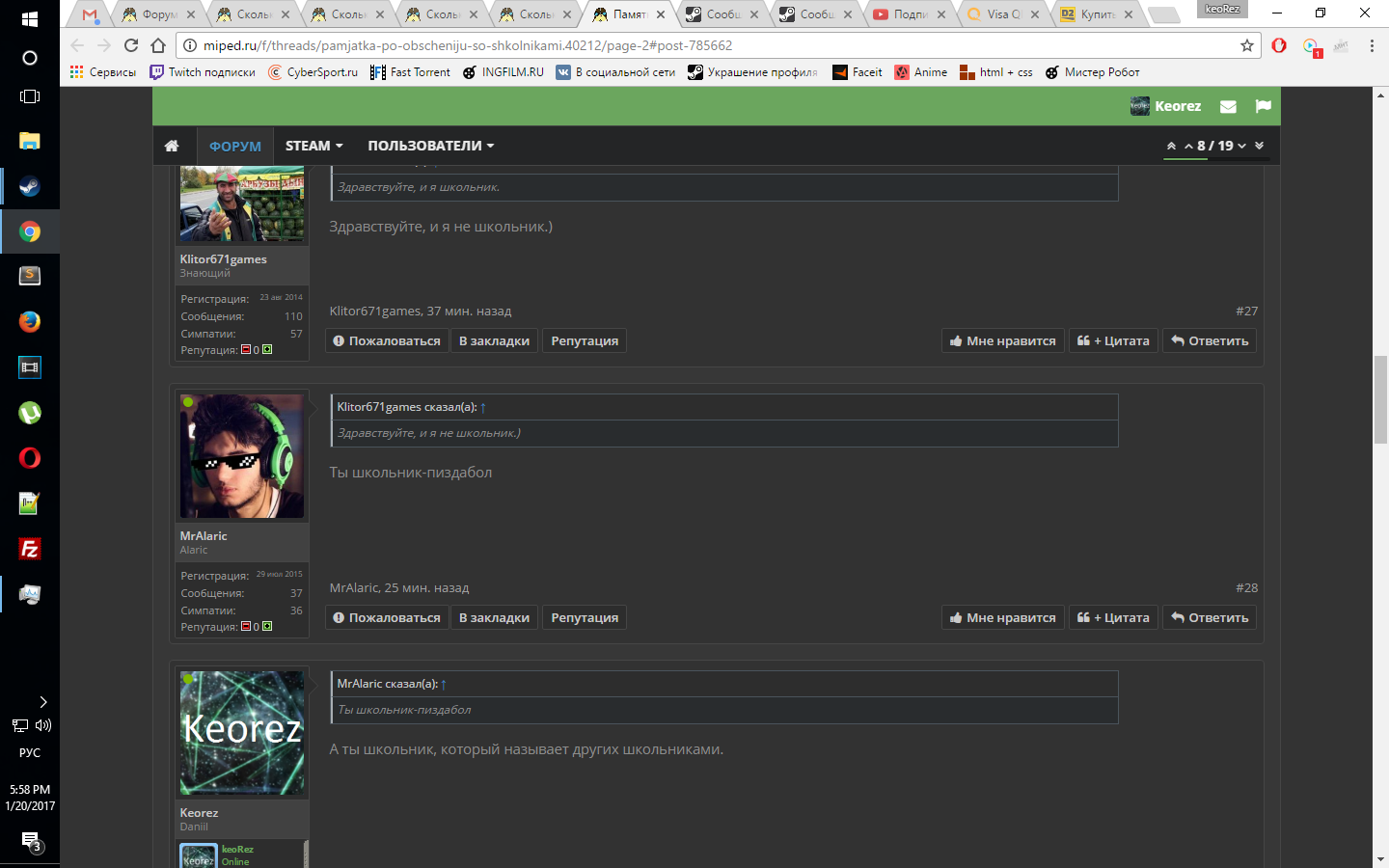
Task: Add post #27 to bookmarks (В закладки)
Action: coord(494,340)
